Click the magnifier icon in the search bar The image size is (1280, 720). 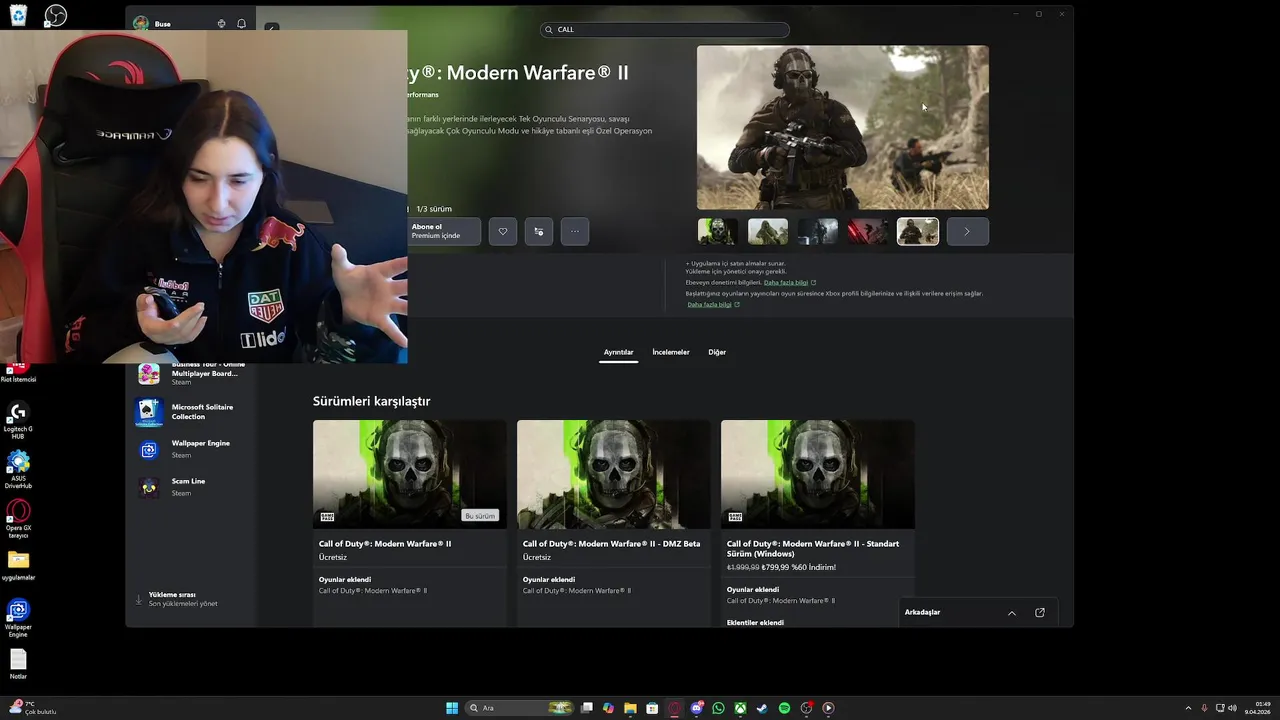click(x=548, y=30)
